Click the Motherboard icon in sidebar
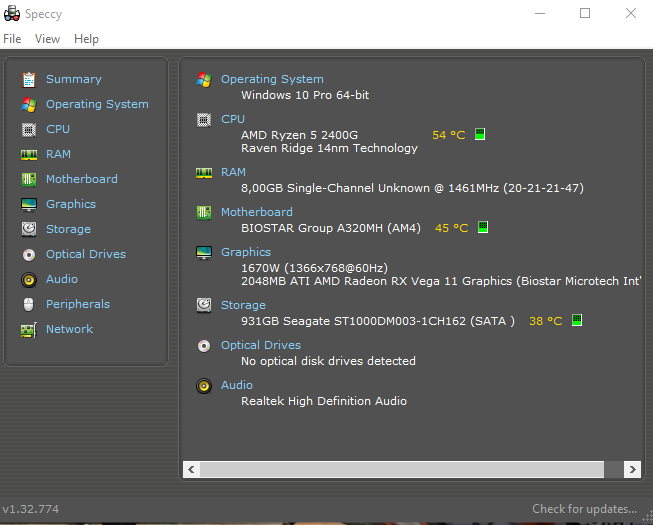The height and width of the screenshot is (525, 653). pyautogui.click(x=29, y=179)
